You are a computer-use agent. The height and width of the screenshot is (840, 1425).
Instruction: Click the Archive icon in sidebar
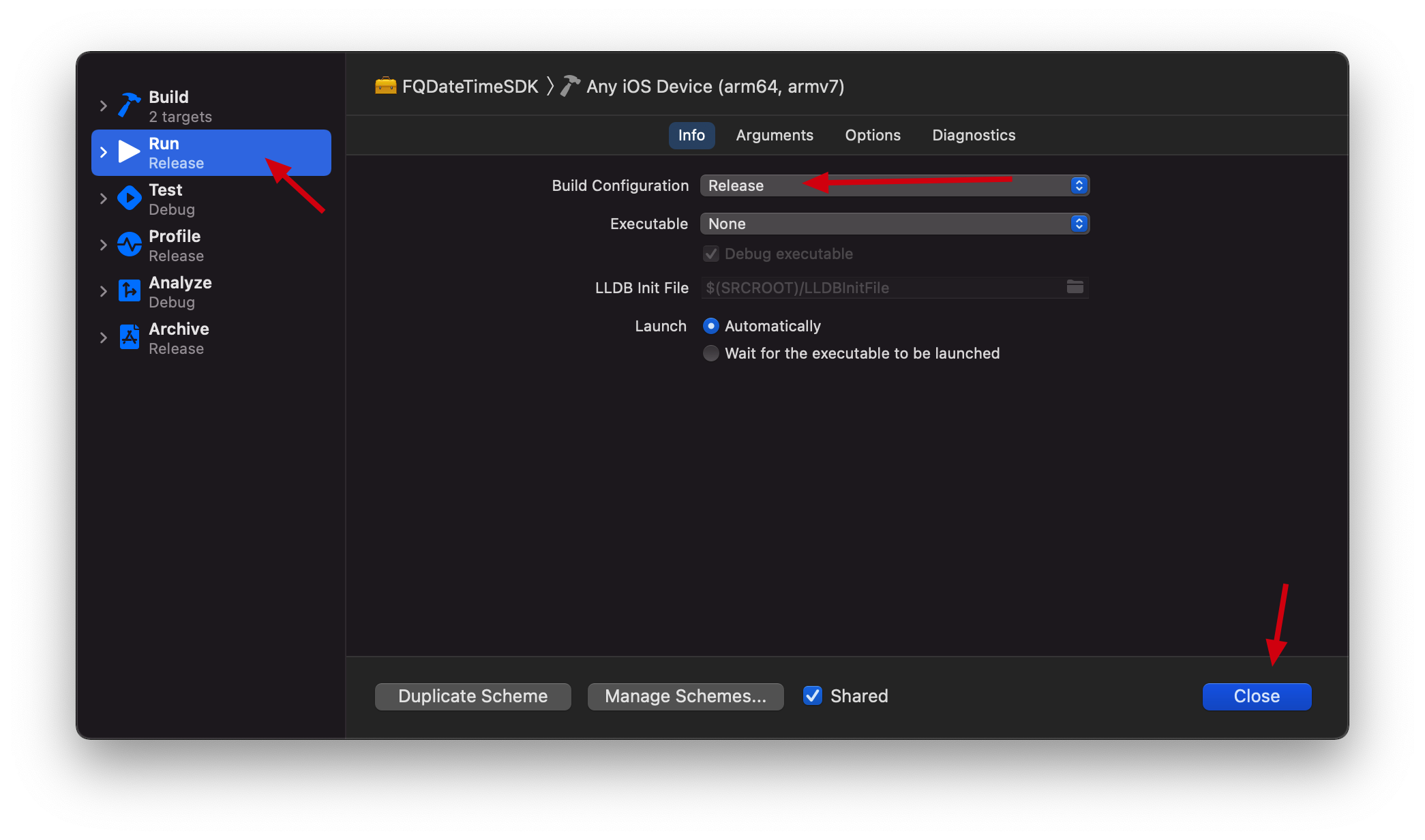[x=129, y=337]
